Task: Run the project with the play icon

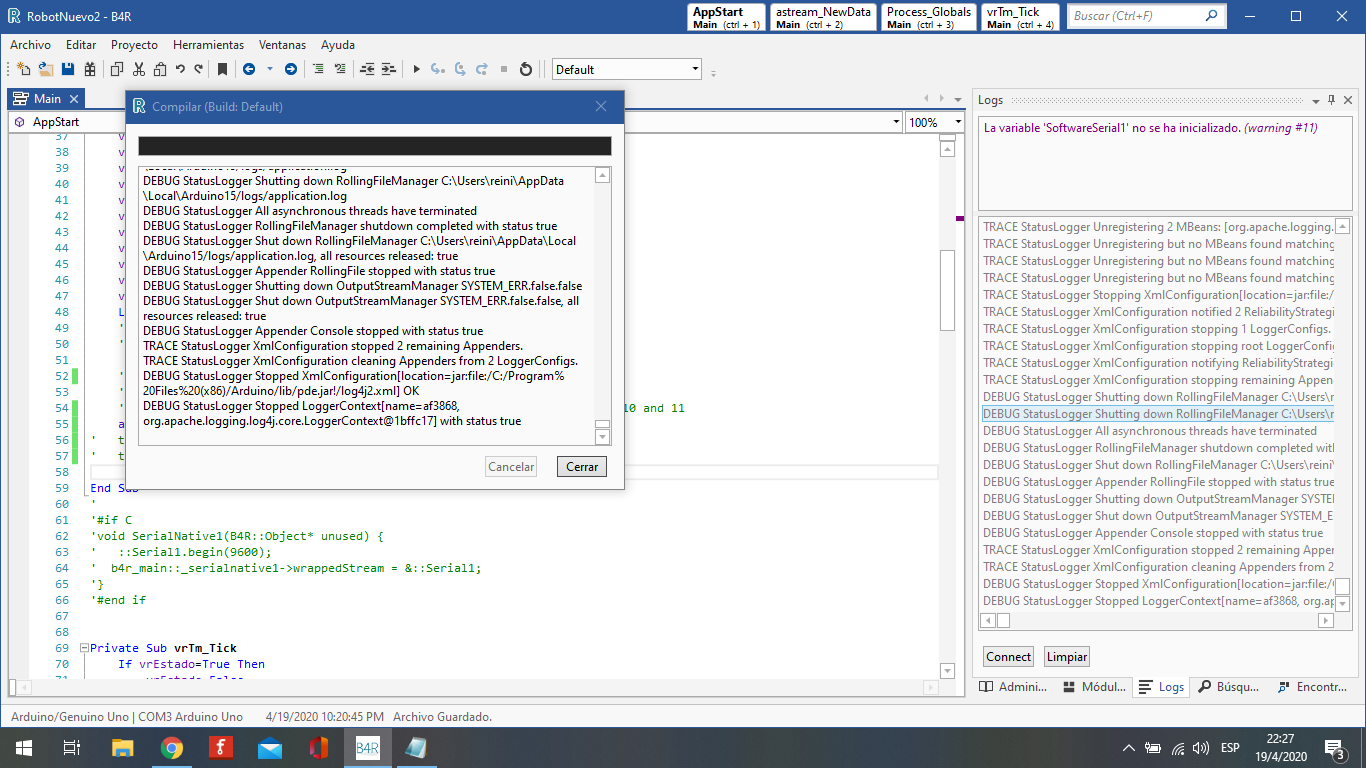Action: [417, 69]
